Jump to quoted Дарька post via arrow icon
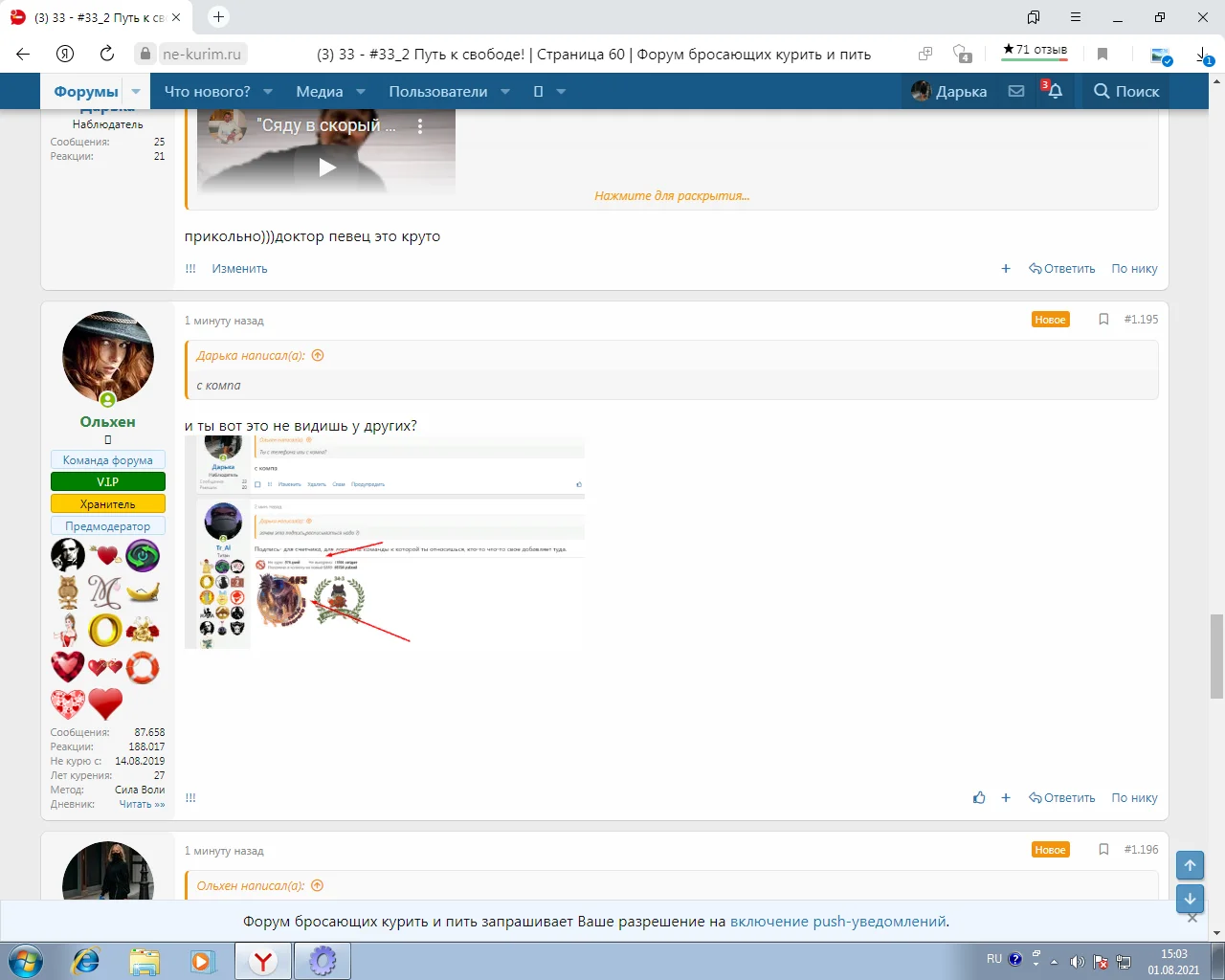 point(318,355)
